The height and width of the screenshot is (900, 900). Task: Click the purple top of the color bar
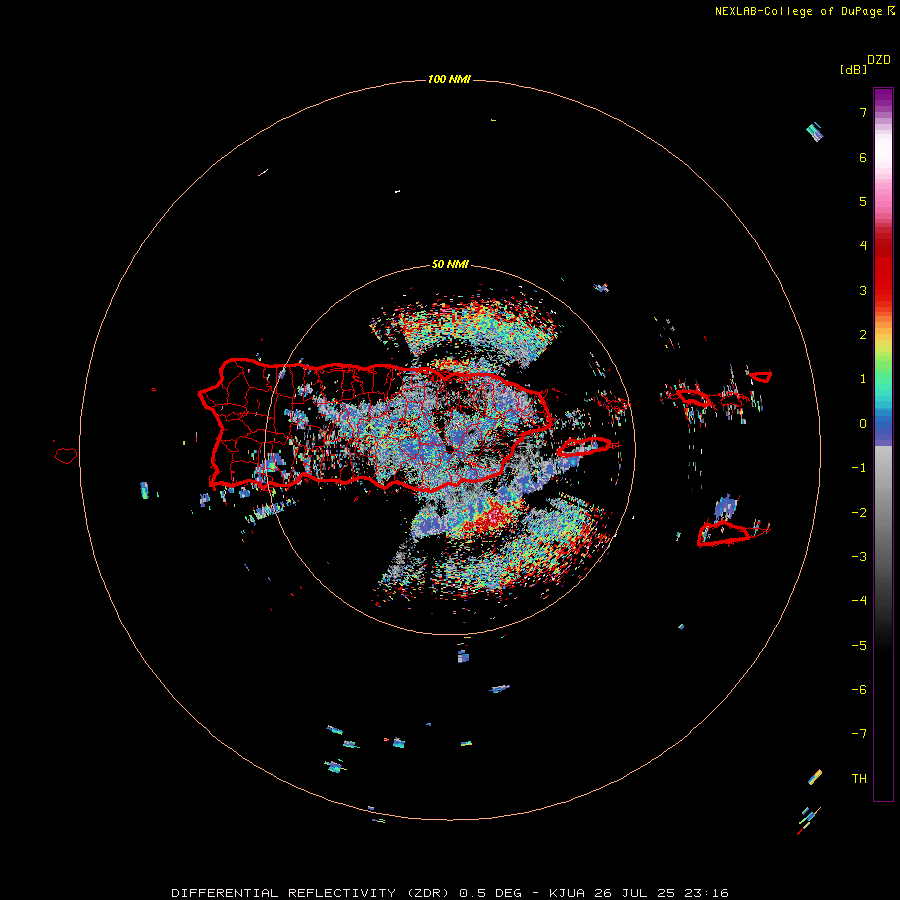point(883,98)
